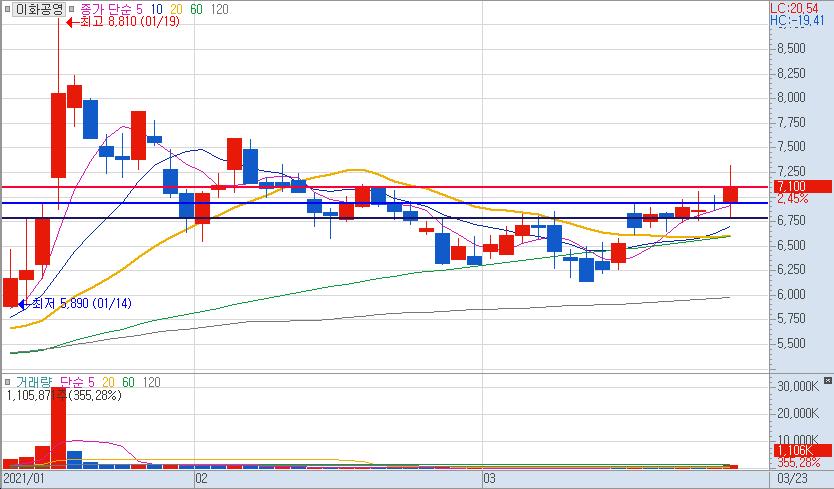Viewport: 834px width, 489px height.
Task: Select the price 60-period moving average label
Action: point(196,9)
